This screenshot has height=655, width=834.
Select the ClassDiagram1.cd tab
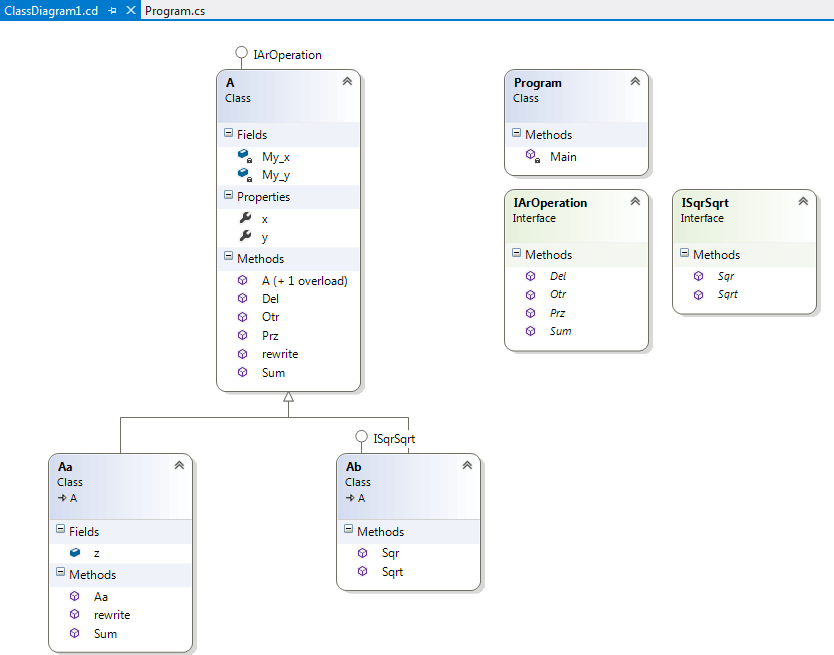51,11
